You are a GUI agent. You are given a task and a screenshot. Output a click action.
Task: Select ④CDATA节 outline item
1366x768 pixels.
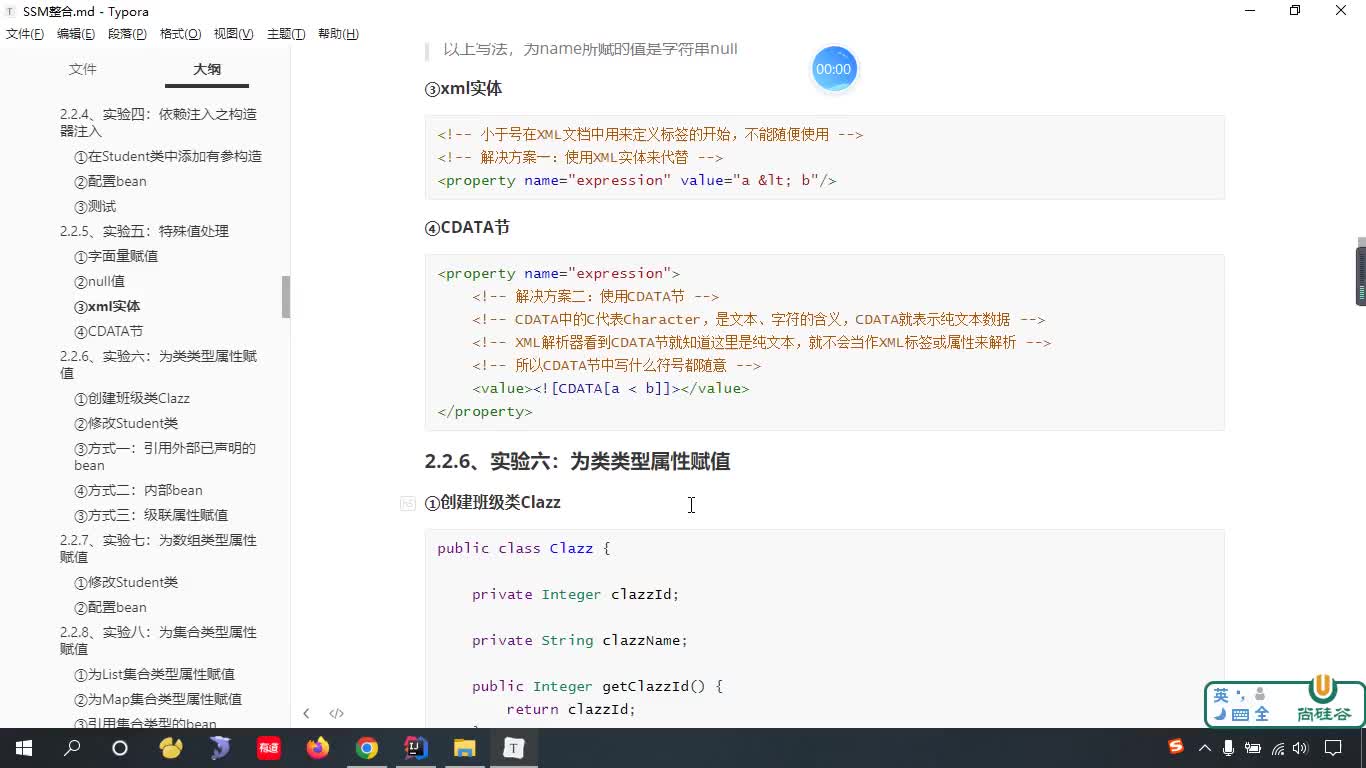tap(108, 331)
